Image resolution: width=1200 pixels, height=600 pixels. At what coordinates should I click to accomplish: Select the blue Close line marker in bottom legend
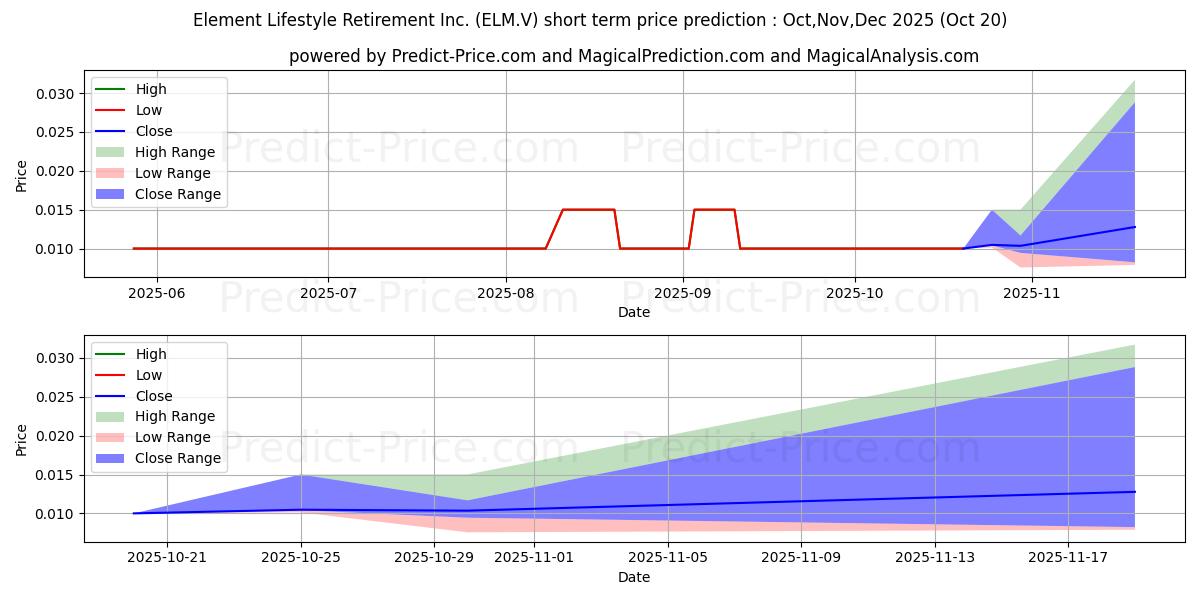click(110, 396)
